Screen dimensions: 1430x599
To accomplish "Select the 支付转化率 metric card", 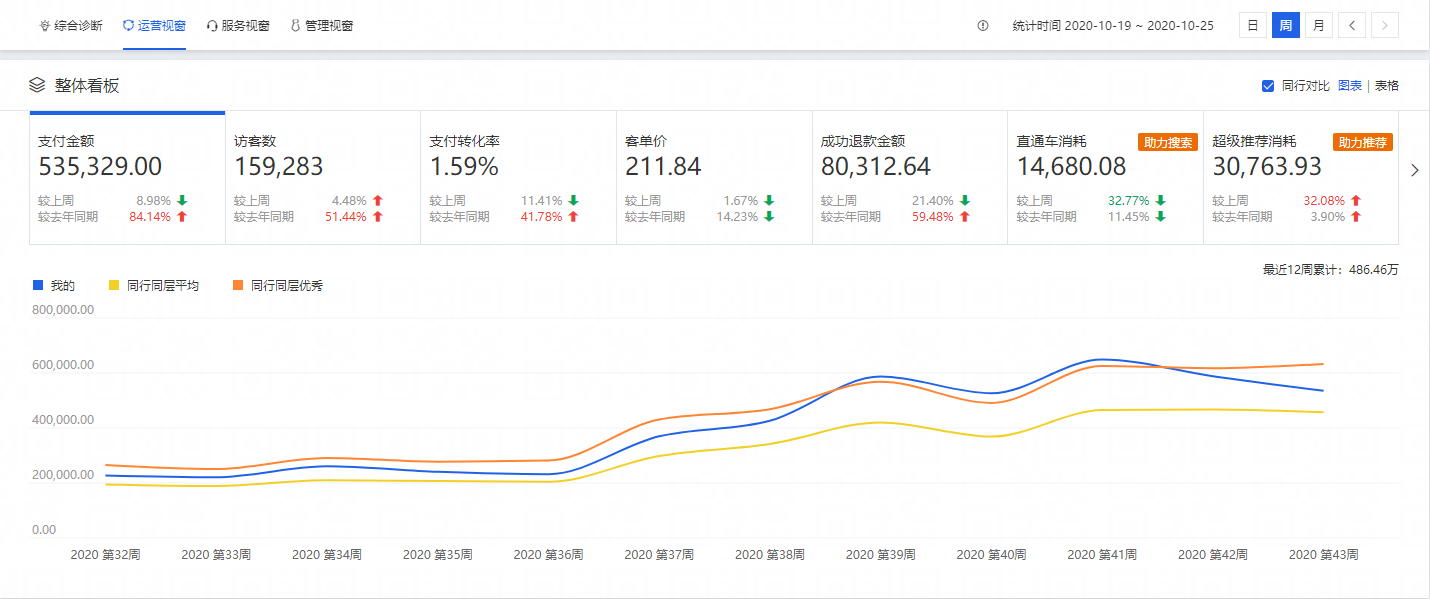I will tap(518, 177).
